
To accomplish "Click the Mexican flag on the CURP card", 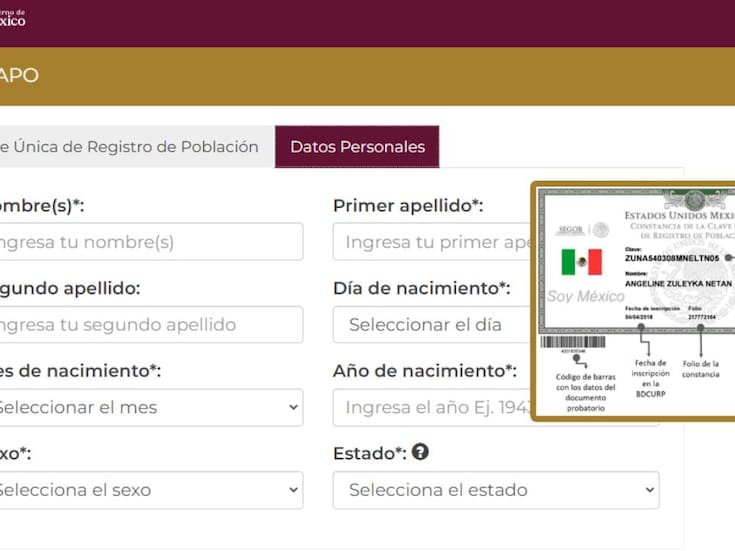I will pos(581,262).
